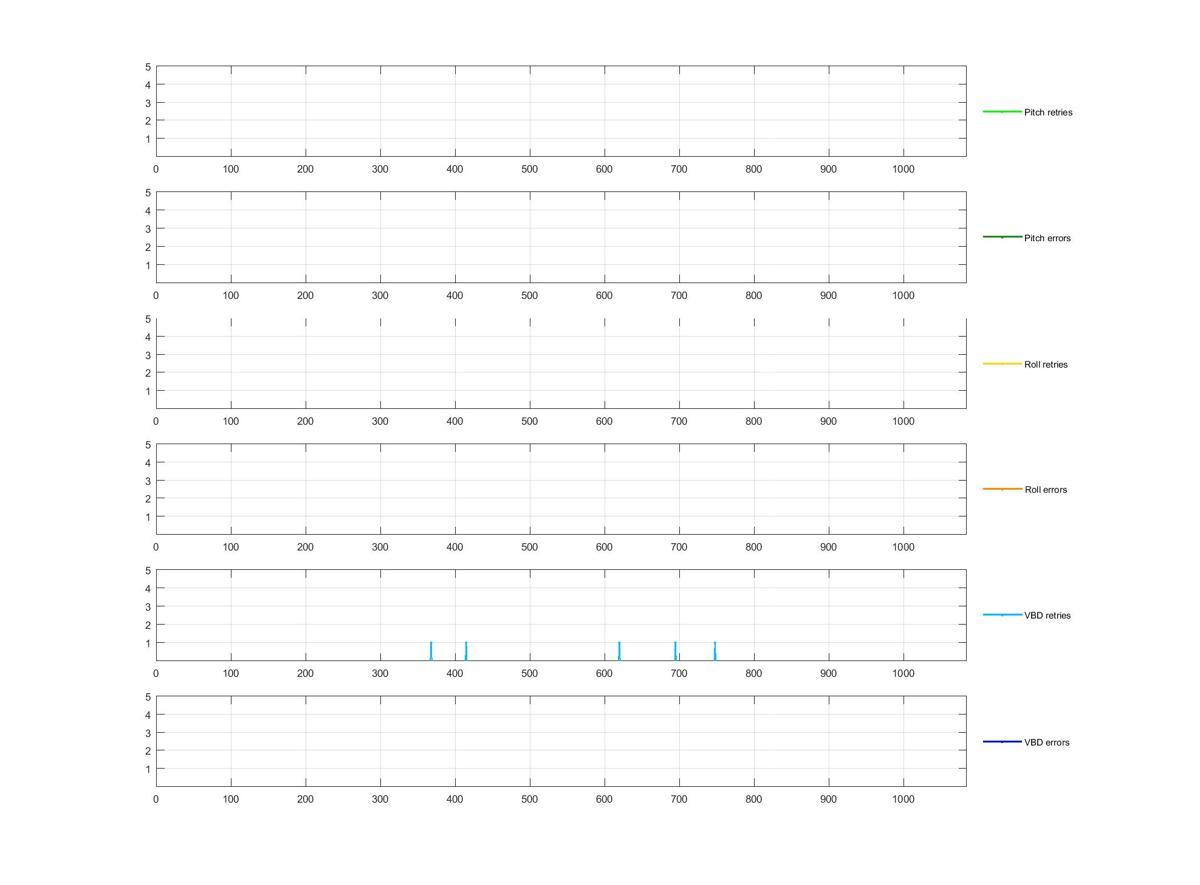
Task: Select the last VBD retries spike before 800
Action: [x=715, y=651]
